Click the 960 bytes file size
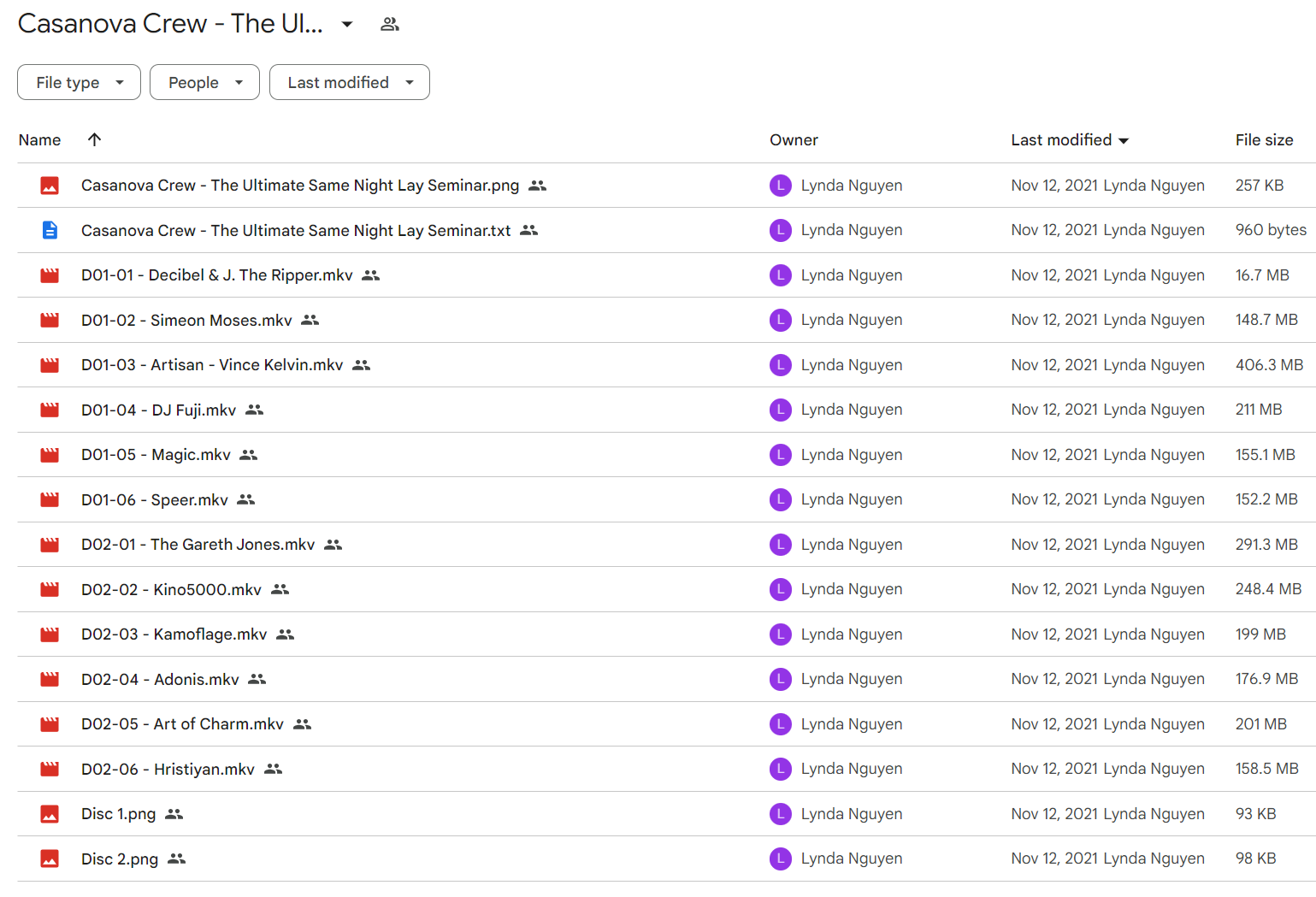 (1271, 230)
